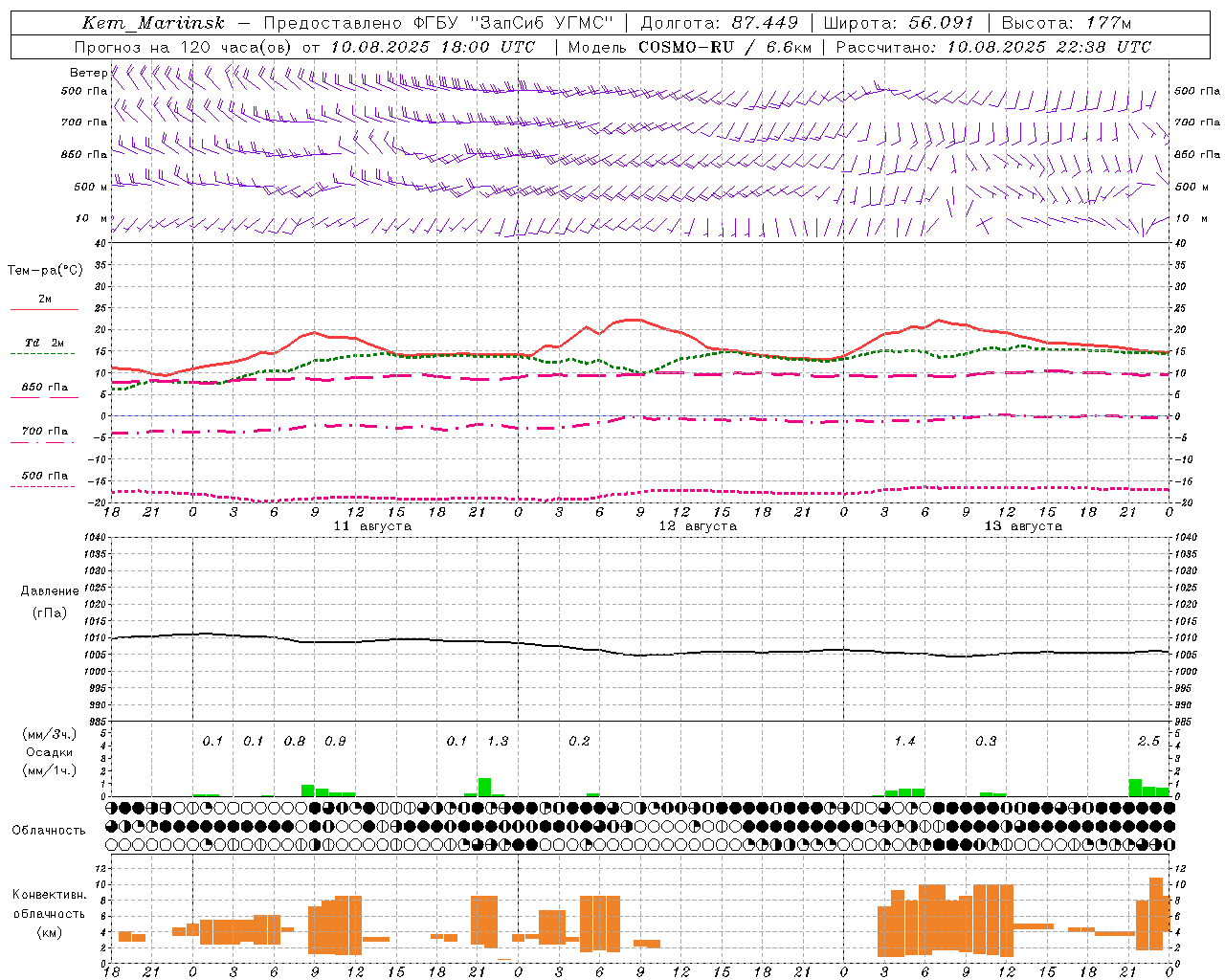Click the 3-hour precipitation value 1.4

(904, 742)
